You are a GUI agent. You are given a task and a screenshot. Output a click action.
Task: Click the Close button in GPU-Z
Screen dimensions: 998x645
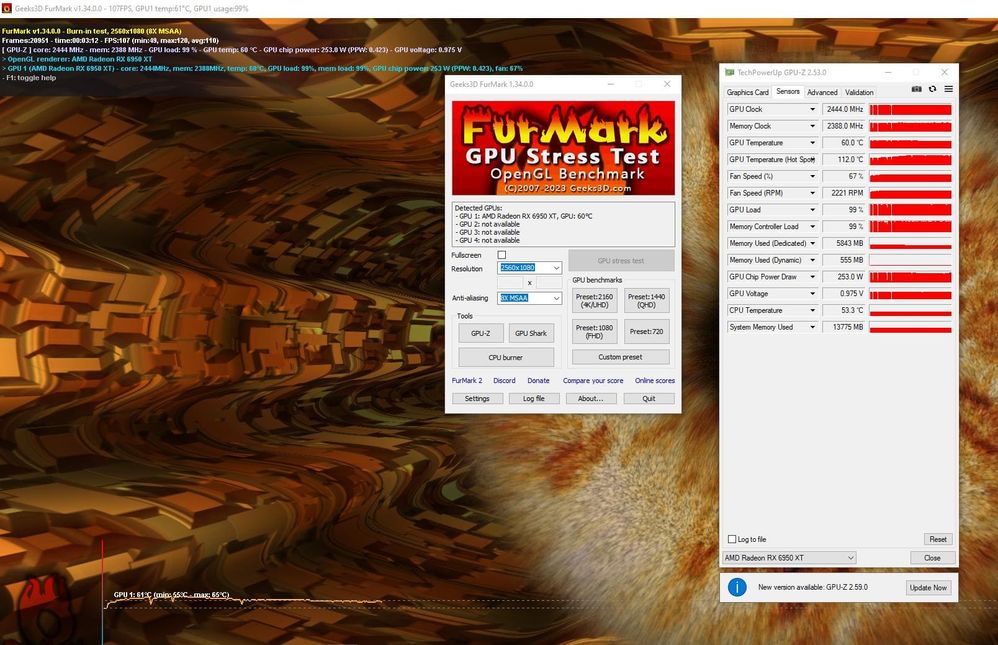[x=932, y=558]
